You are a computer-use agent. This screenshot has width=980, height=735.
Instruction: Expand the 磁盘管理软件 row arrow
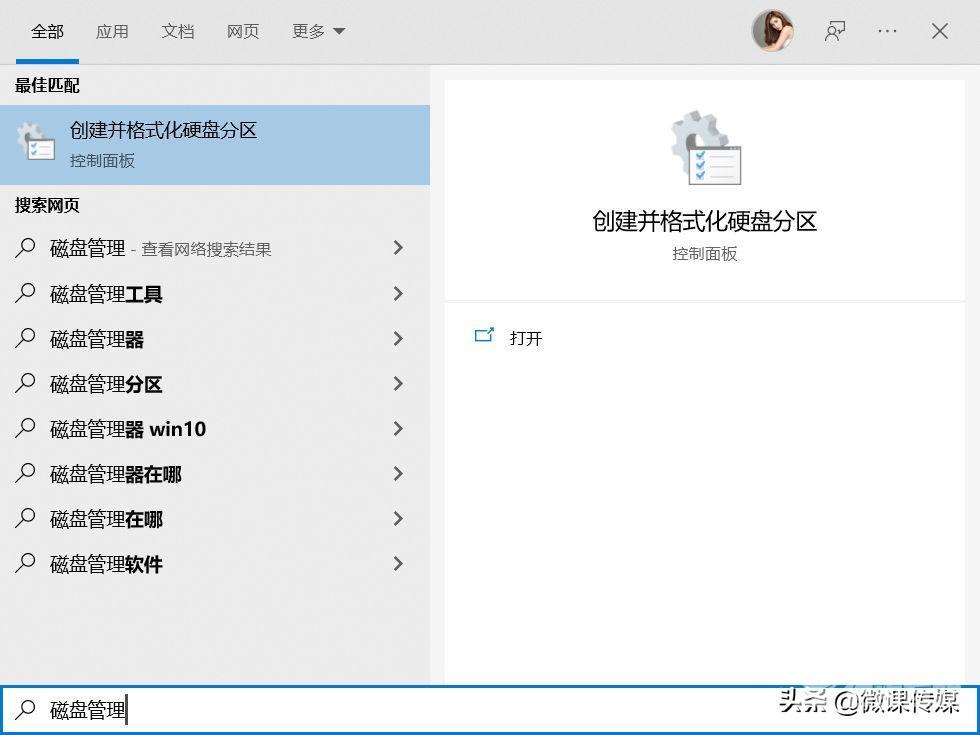[x=398, y=563]
